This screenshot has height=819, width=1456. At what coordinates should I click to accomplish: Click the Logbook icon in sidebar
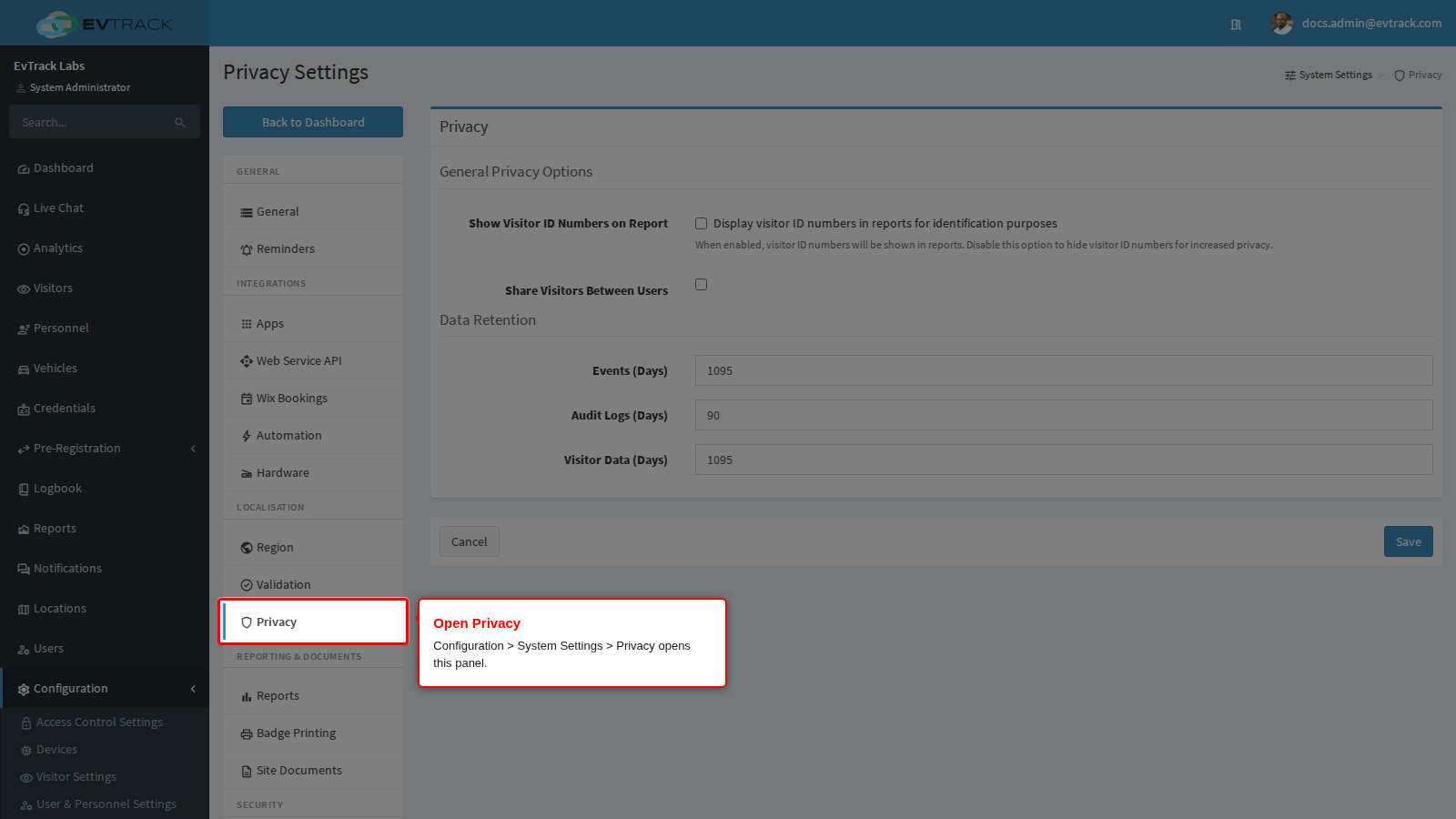point(24,490)
